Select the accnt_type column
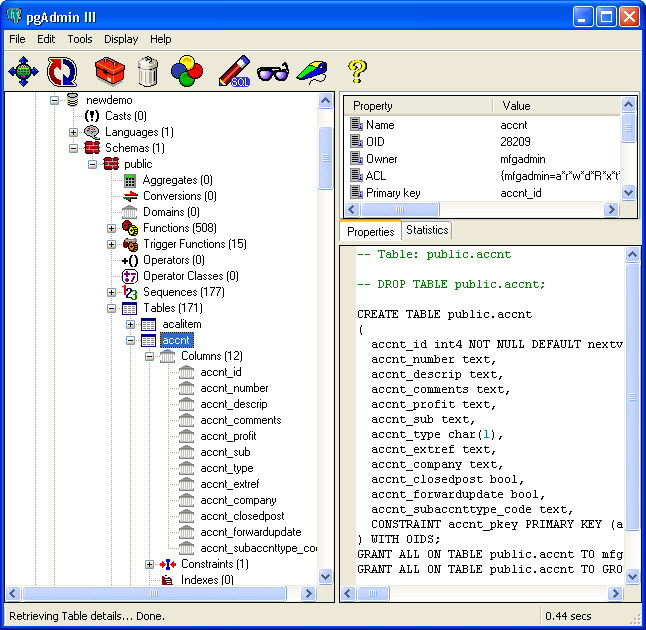Viewport: 646px width, 630px height. 227,468
